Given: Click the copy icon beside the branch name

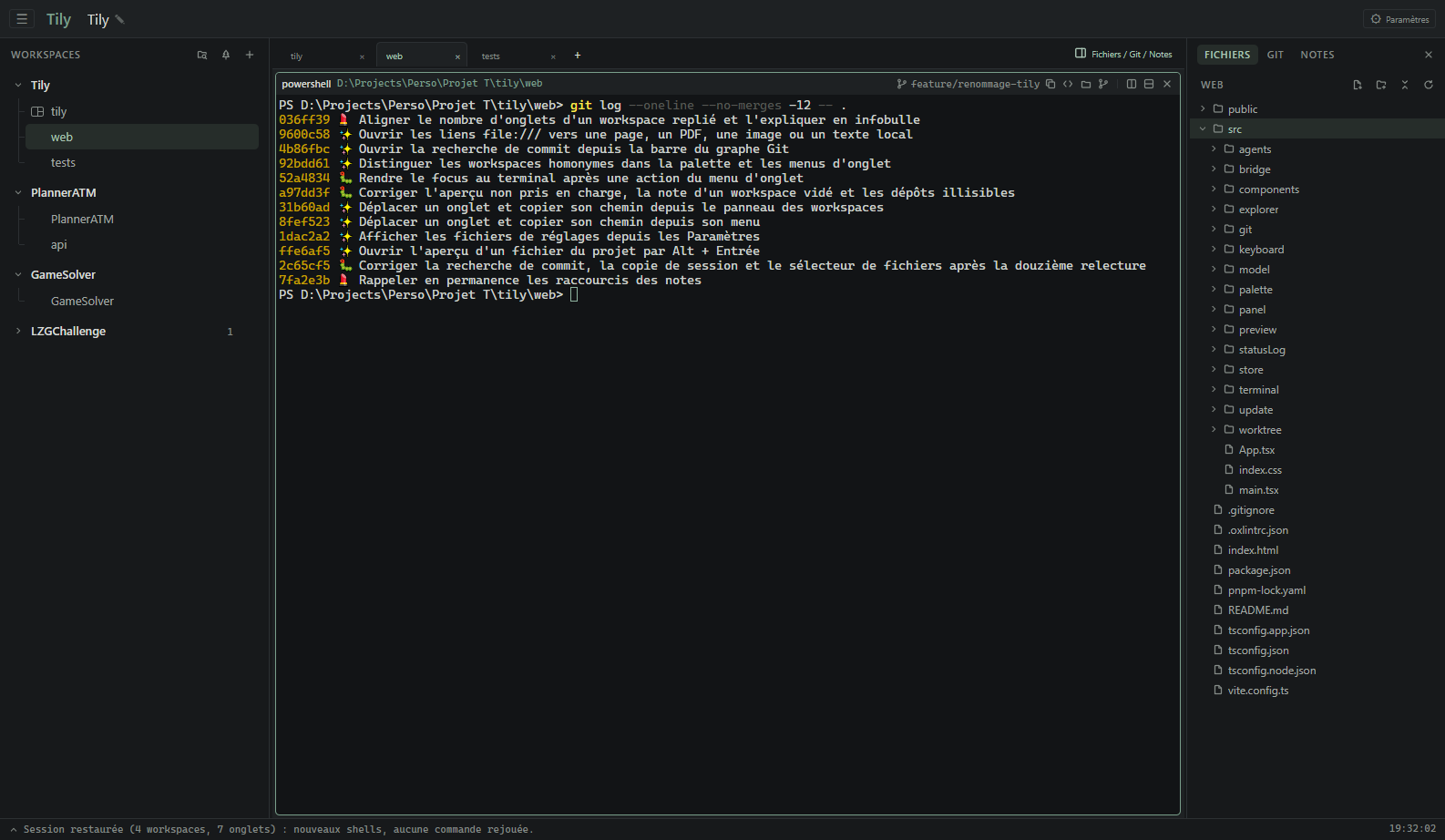Looking at the screenshot, I should click(x=1050, y=84).
